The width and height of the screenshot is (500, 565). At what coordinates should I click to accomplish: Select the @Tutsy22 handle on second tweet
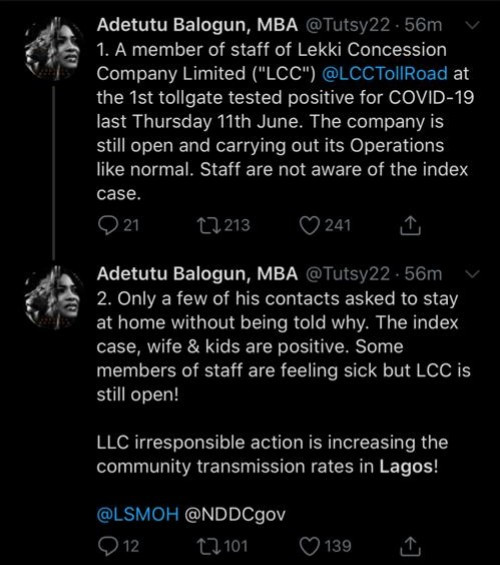point(348,274)
